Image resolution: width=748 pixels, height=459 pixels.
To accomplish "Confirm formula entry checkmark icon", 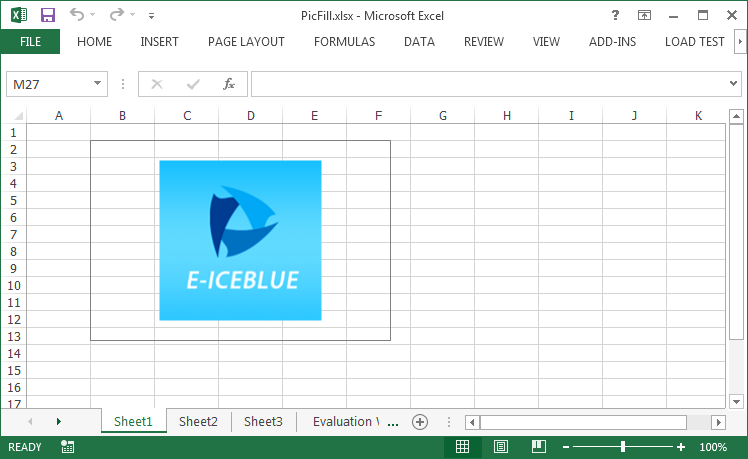I will [x=193, y=84].
